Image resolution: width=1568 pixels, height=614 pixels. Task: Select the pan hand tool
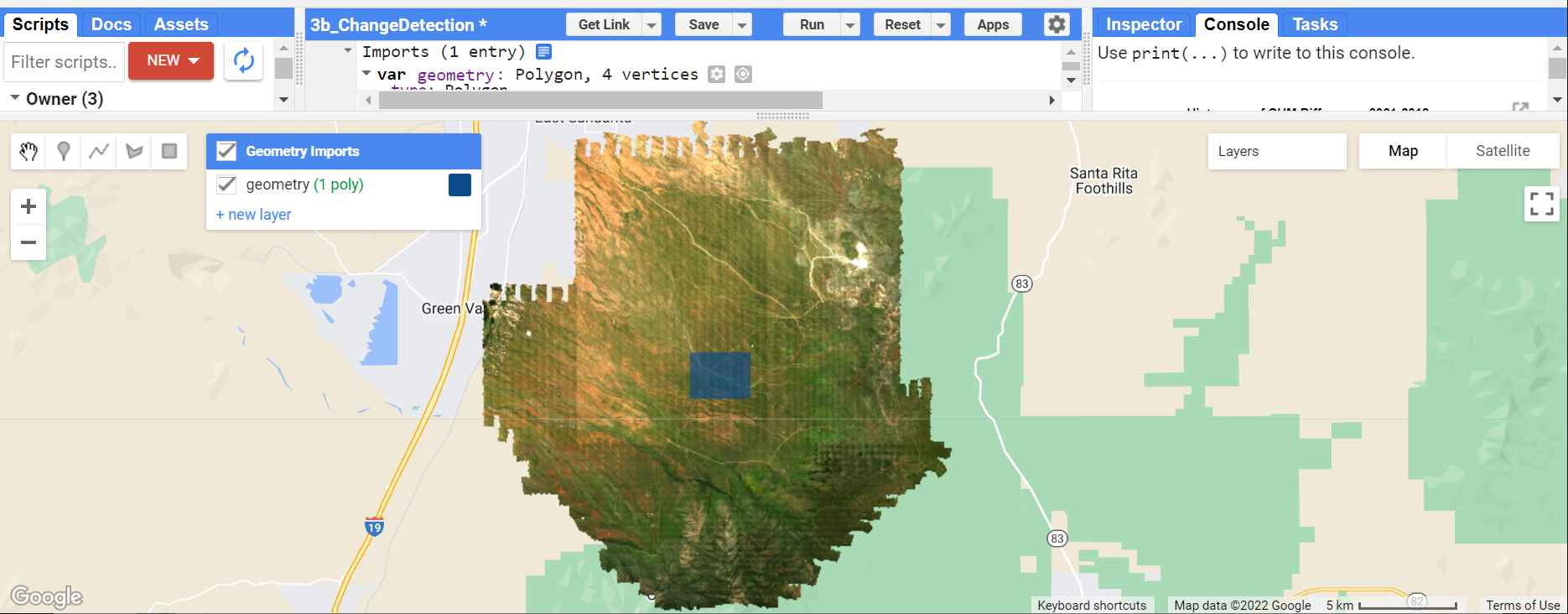29,151
